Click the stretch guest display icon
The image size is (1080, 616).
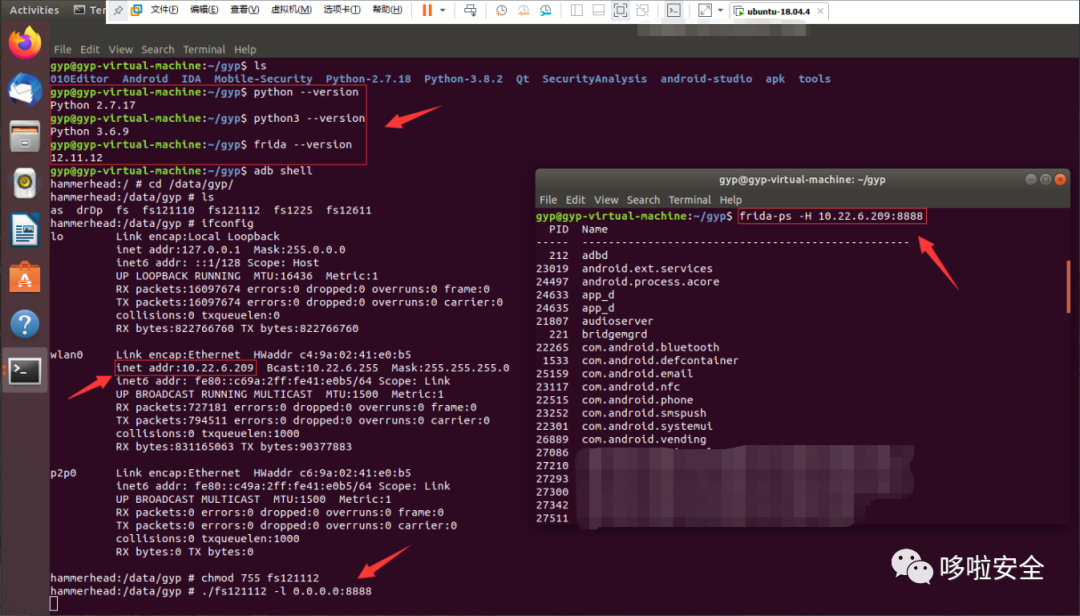click(x=705, y=10)
